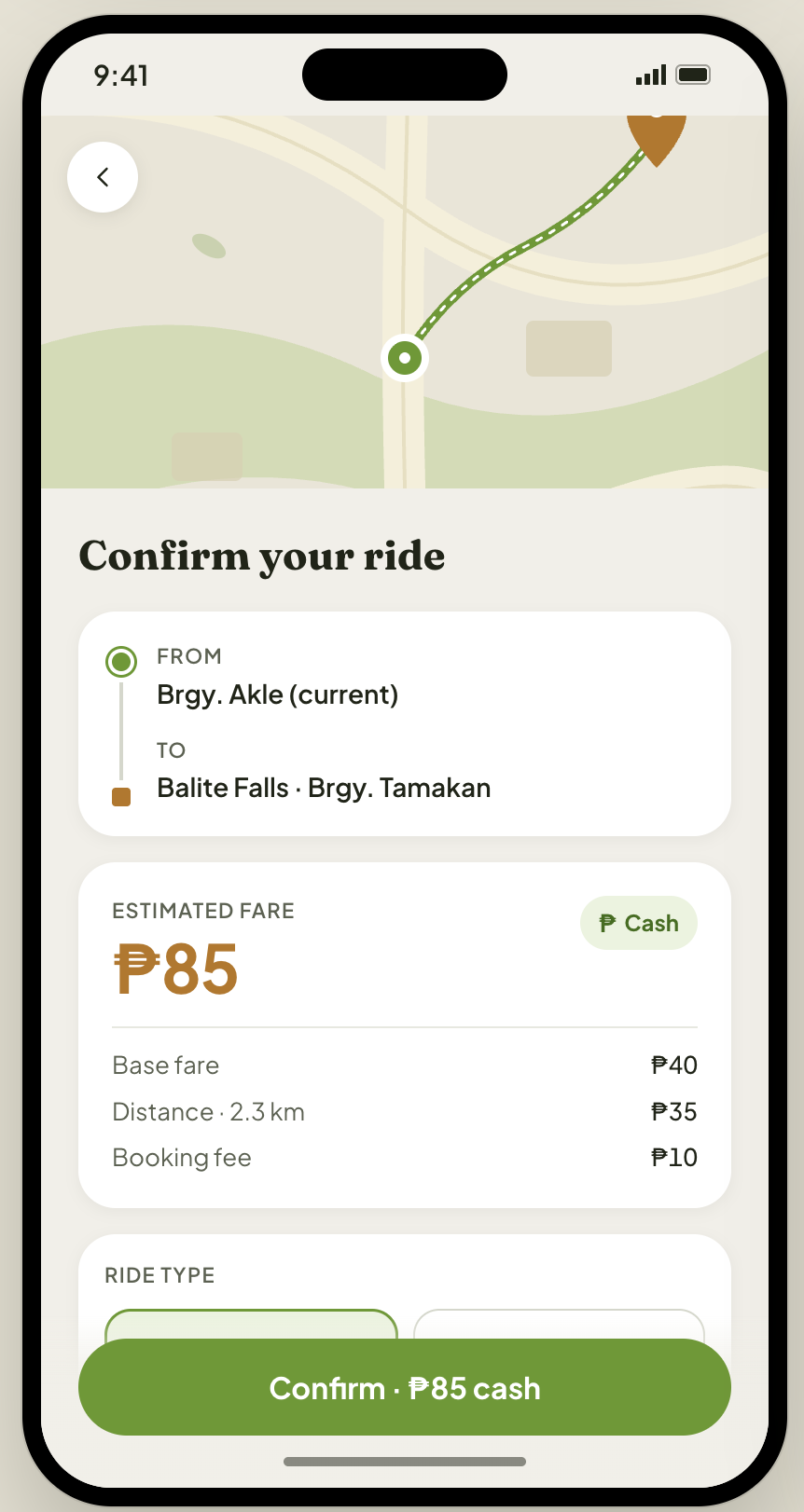This screenshot has width=804, height=1512.
Task: Tap the back chevron button
Action: pyautogui.click(x=103, y=177)
